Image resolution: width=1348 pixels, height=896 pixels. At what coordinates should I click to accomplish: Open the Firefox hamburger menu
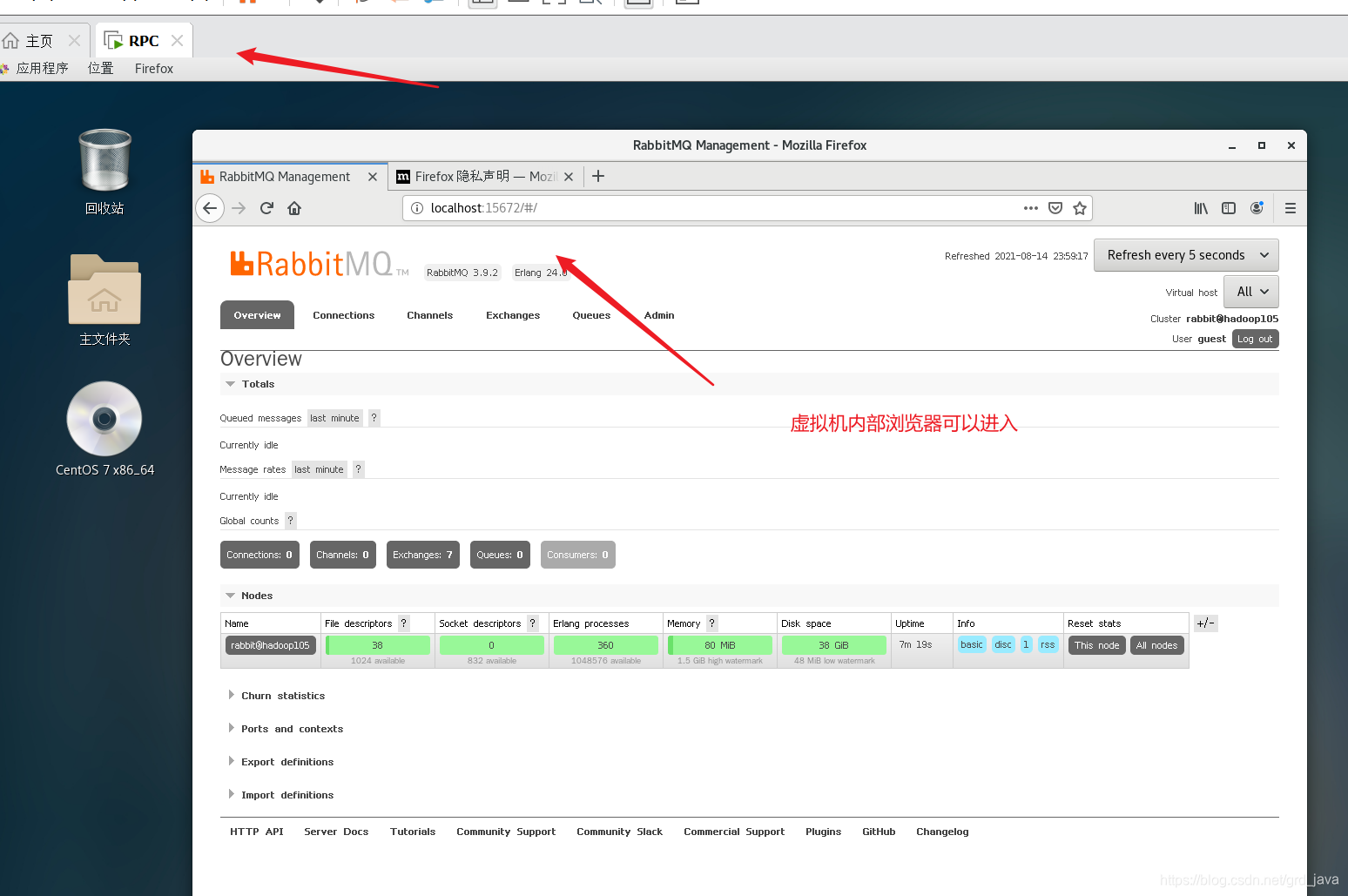tap(1291, 208)
